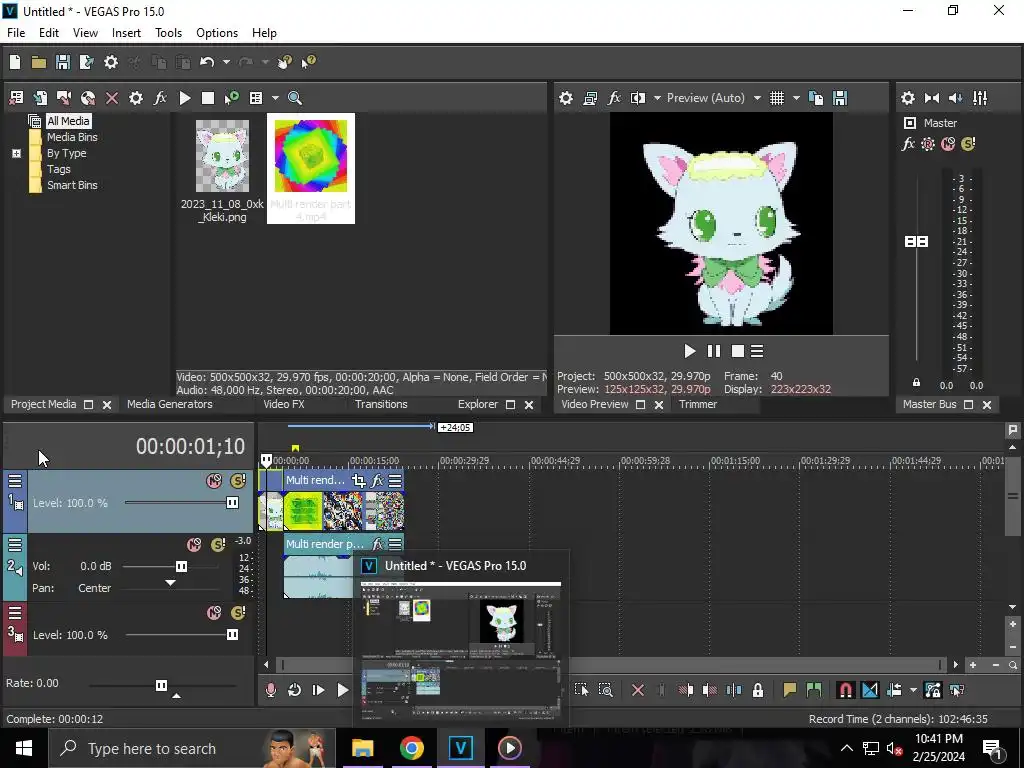Screen dimensions: 1024x768
Task: Mute audio track 2
Action: (x=194, y=545)
